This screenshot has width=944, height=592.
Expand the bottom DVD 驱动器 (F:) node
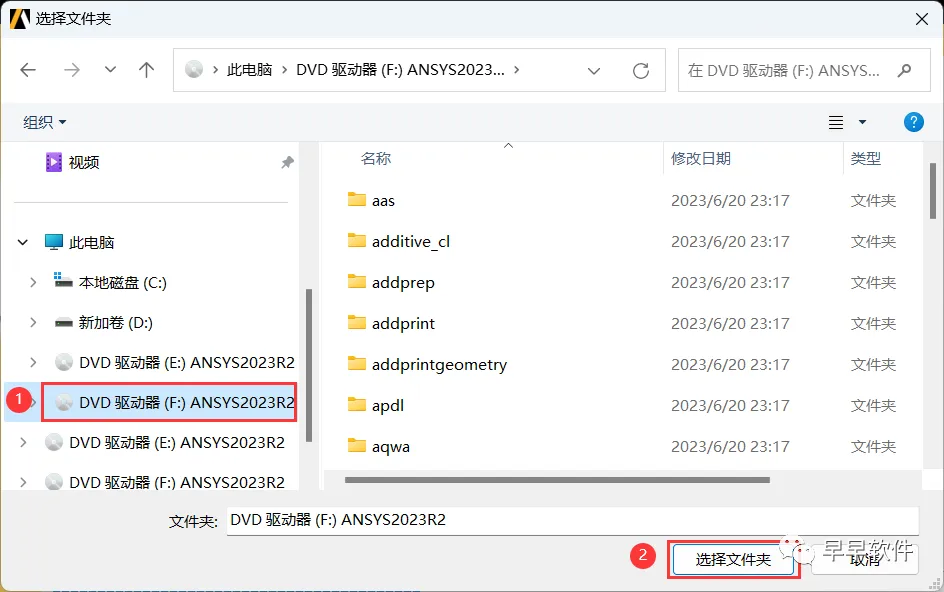pos(23,482)
